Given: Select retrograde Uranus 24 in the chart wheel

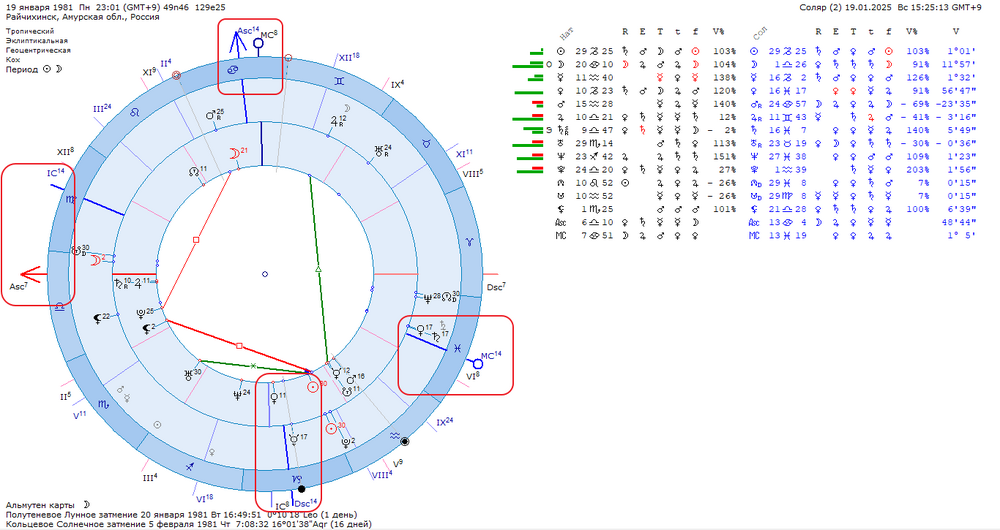Looking at the screenshot, I should click(383, 151).
